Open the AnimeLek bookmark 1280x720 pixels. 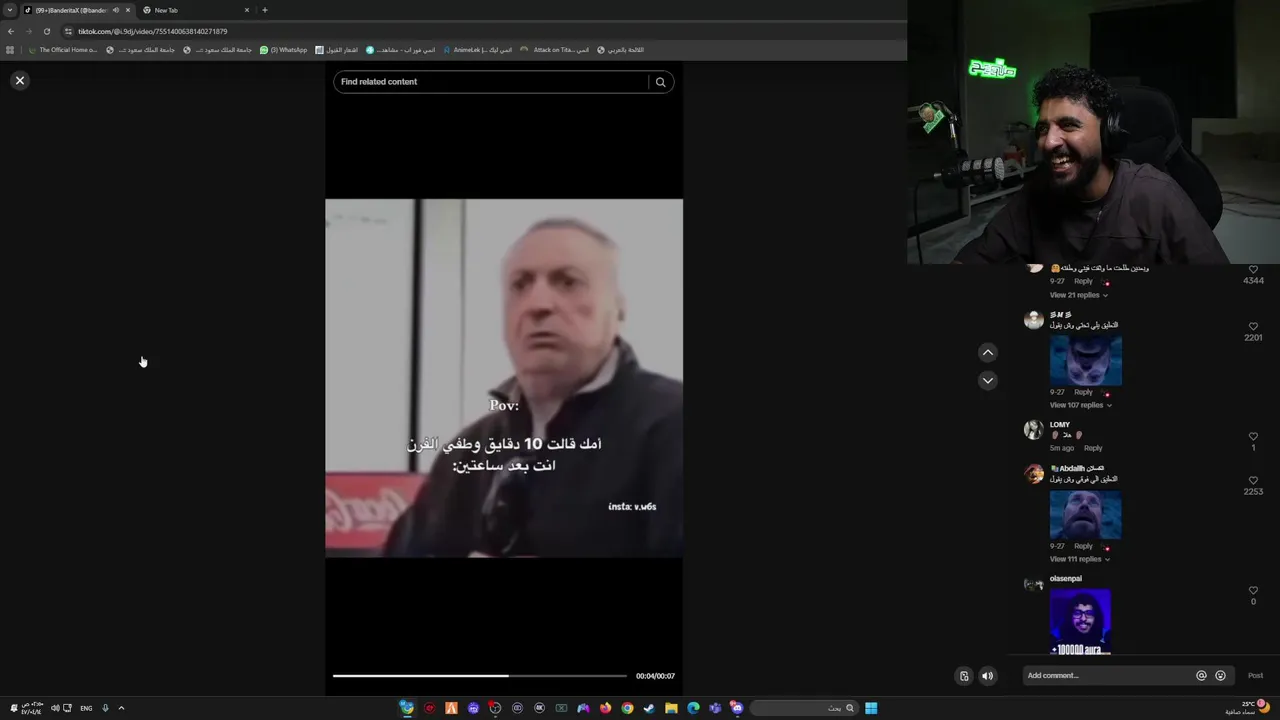(477, 50)
